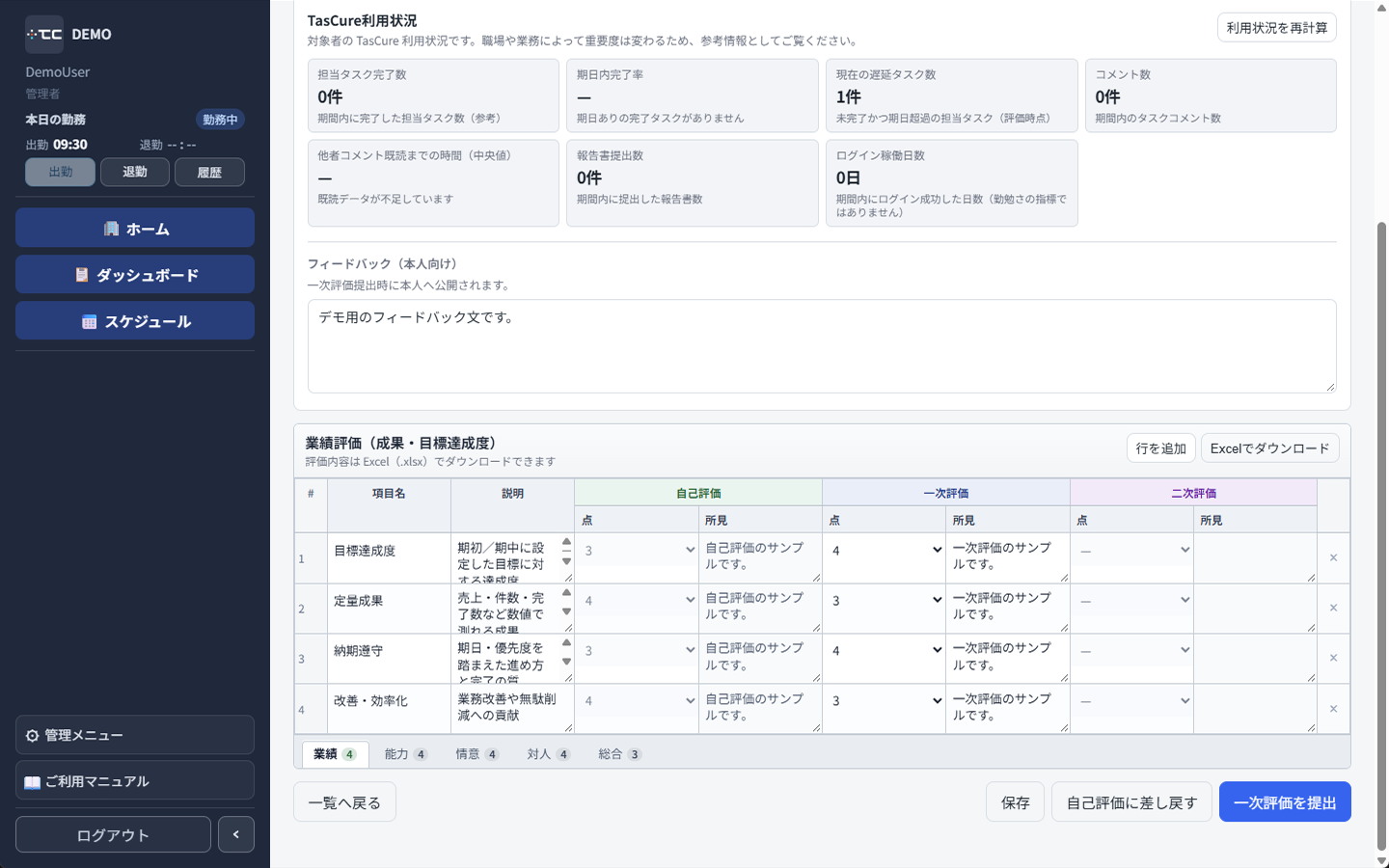Click 一次評価を提出 submit button
1389x868 pixels.
(x=1285, y=801)
